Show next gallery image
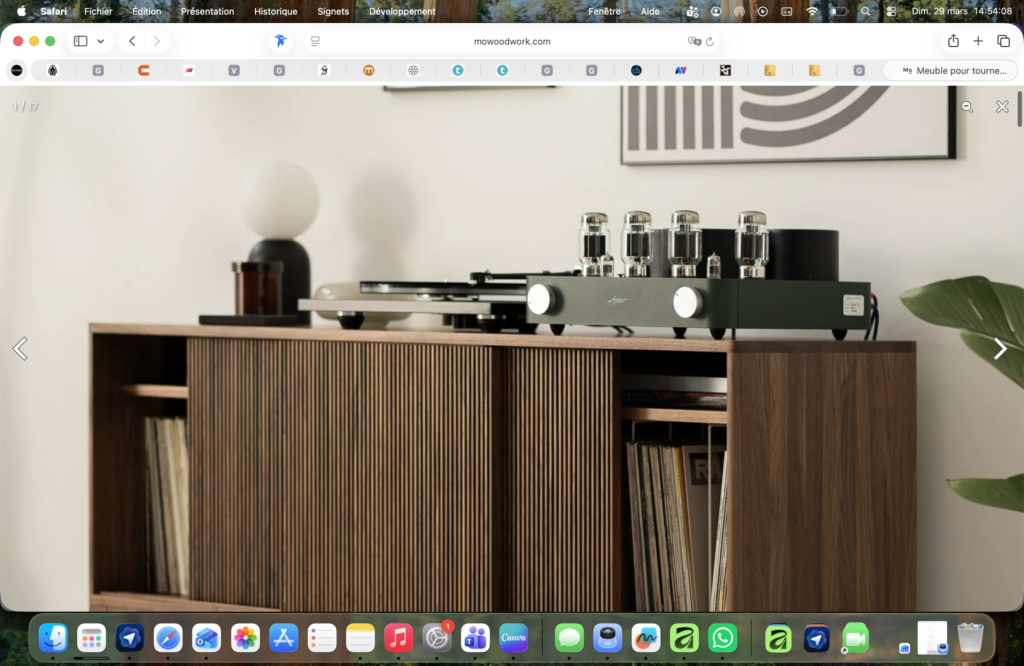 [1000, 348]
